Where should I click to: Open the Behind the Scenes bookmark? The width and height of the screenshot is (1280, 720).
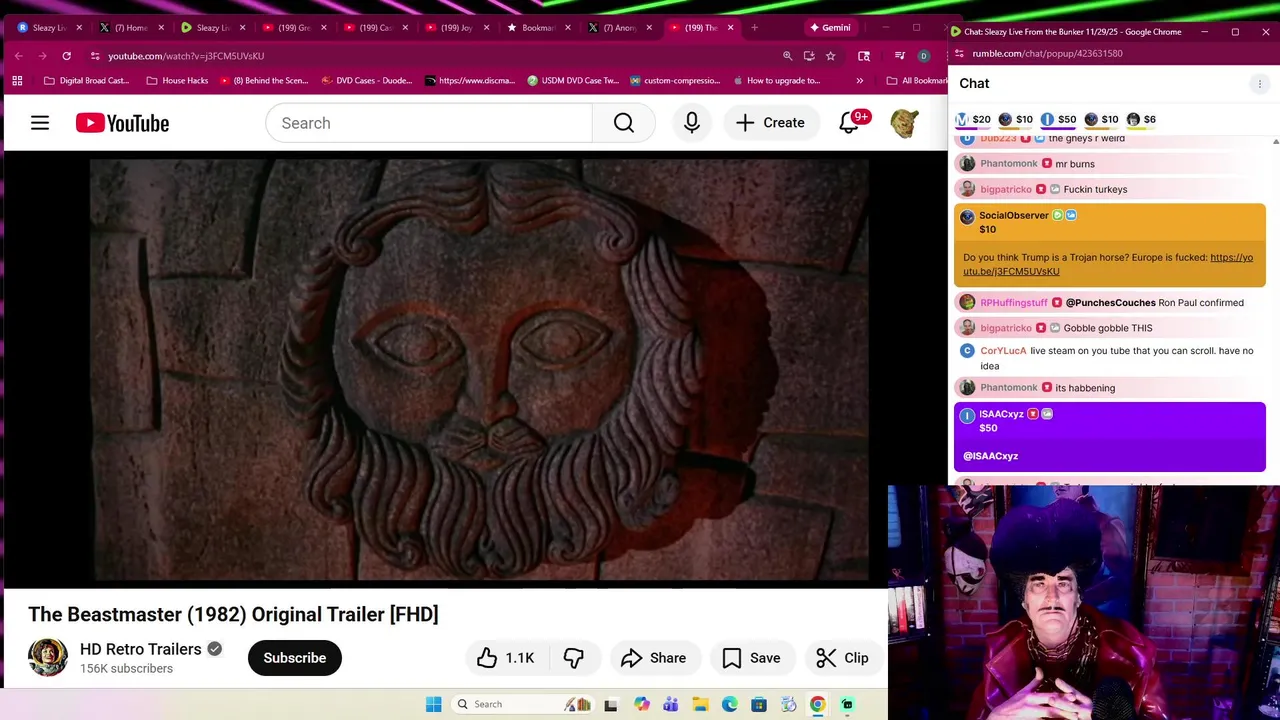(263, 80)
